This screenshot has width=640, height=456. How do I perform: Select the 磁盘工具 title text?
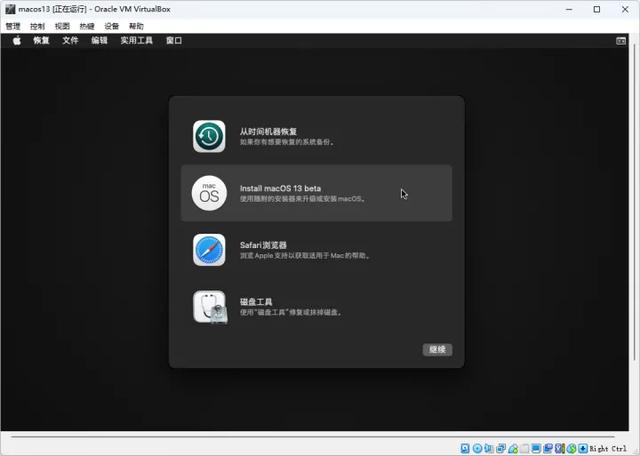point(256,302)
